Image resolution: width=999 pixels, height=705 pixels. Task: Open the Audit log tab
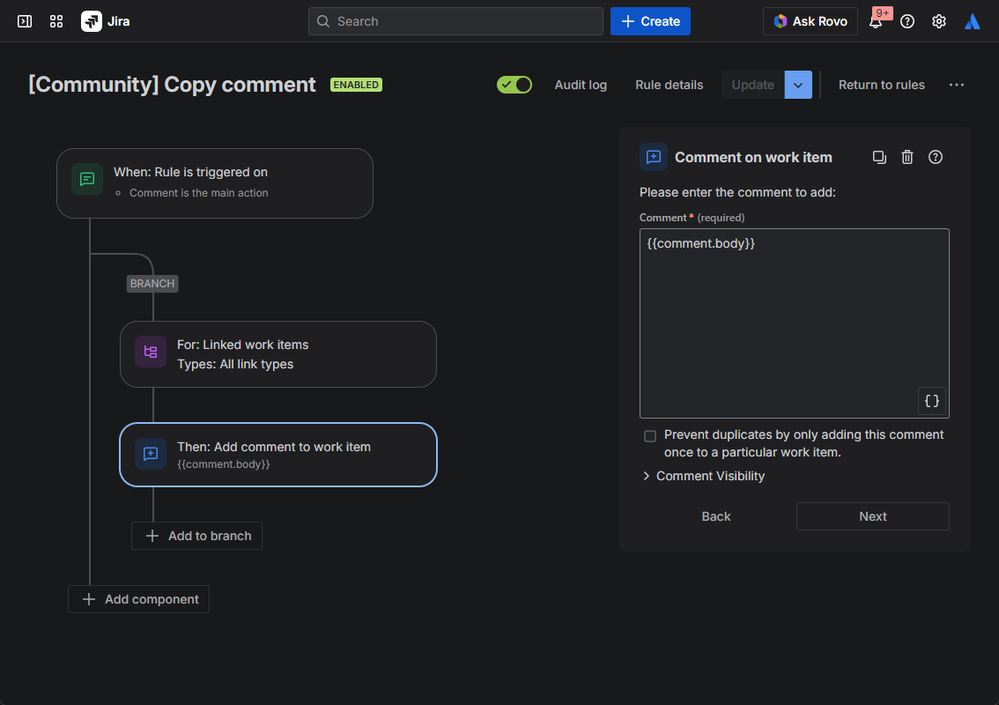pyautogui.click(x=580, y=85)
